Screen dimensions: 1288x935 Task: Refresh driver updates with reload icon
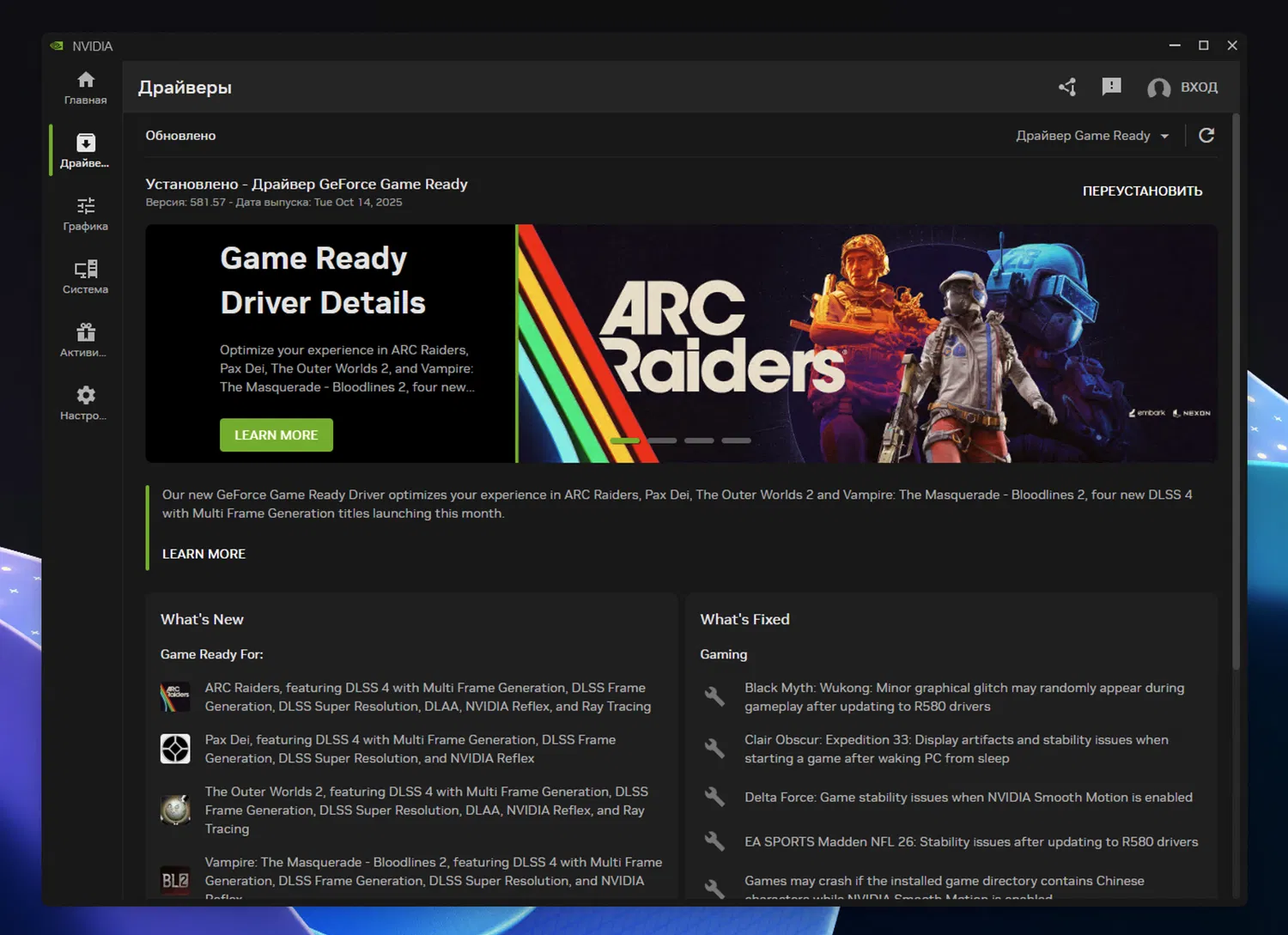(1206, 136)
